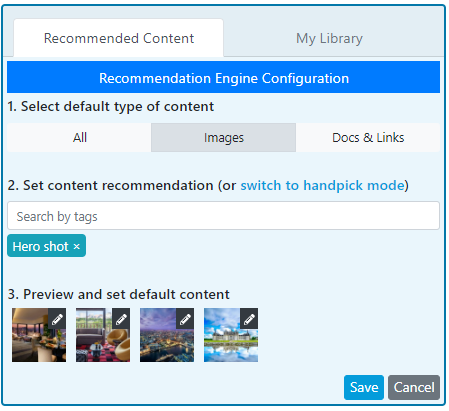Cancel the configuration dialog
Viewport: 449px width, 411px height.
pyautogui.click(x=414, y=387)
